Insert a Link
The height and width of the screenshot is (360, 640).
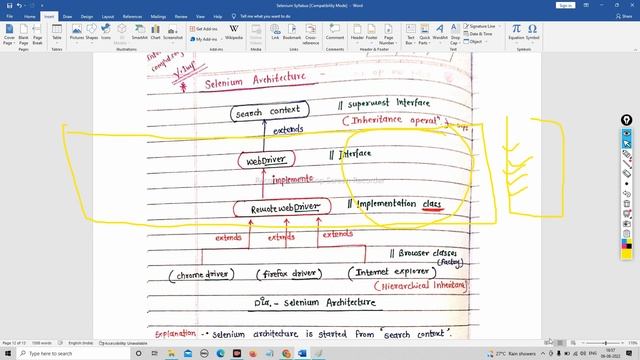(275, 32)
